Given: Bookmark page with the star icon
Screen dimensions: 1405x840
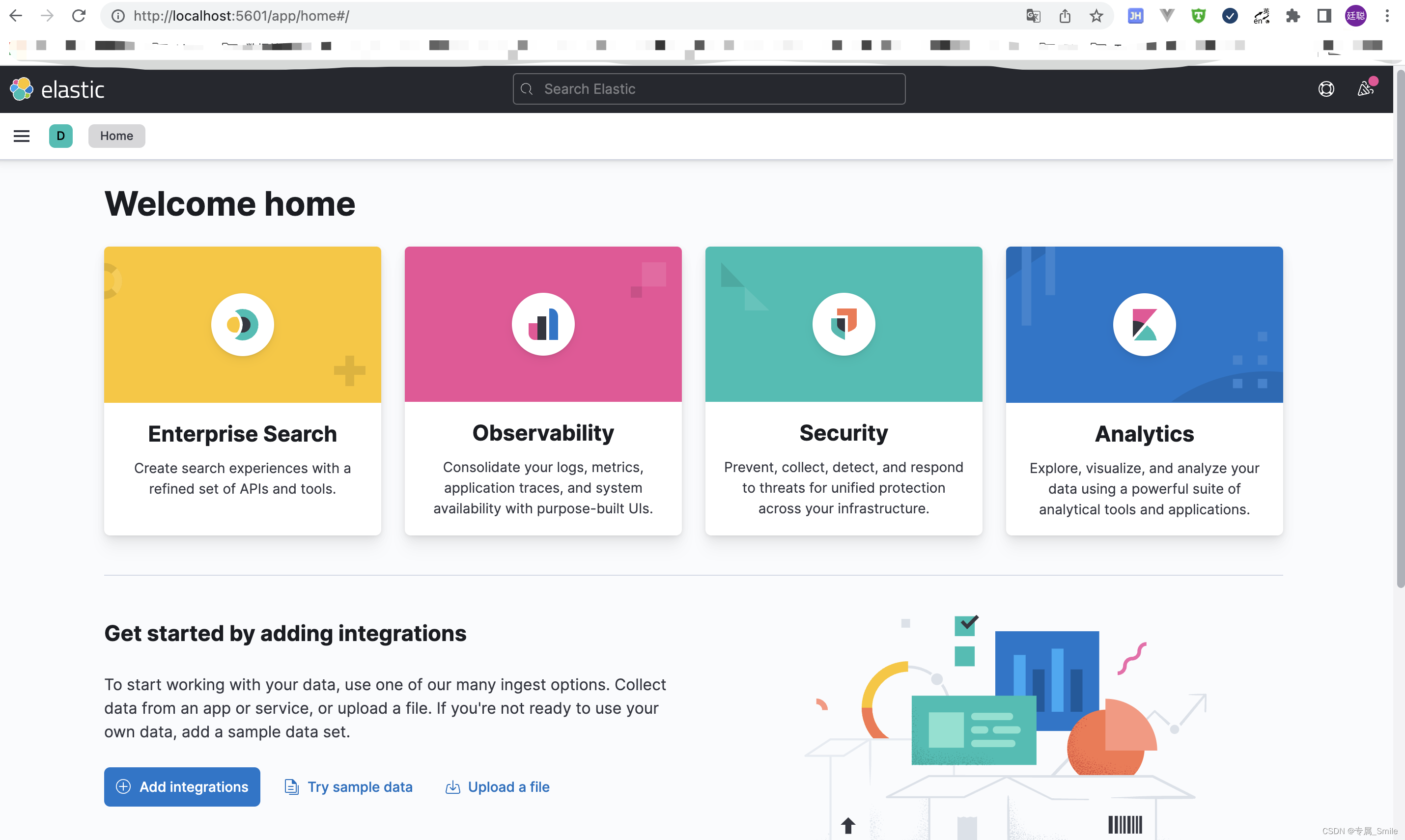Looking at the screenshot, I should coord(1096,16).
